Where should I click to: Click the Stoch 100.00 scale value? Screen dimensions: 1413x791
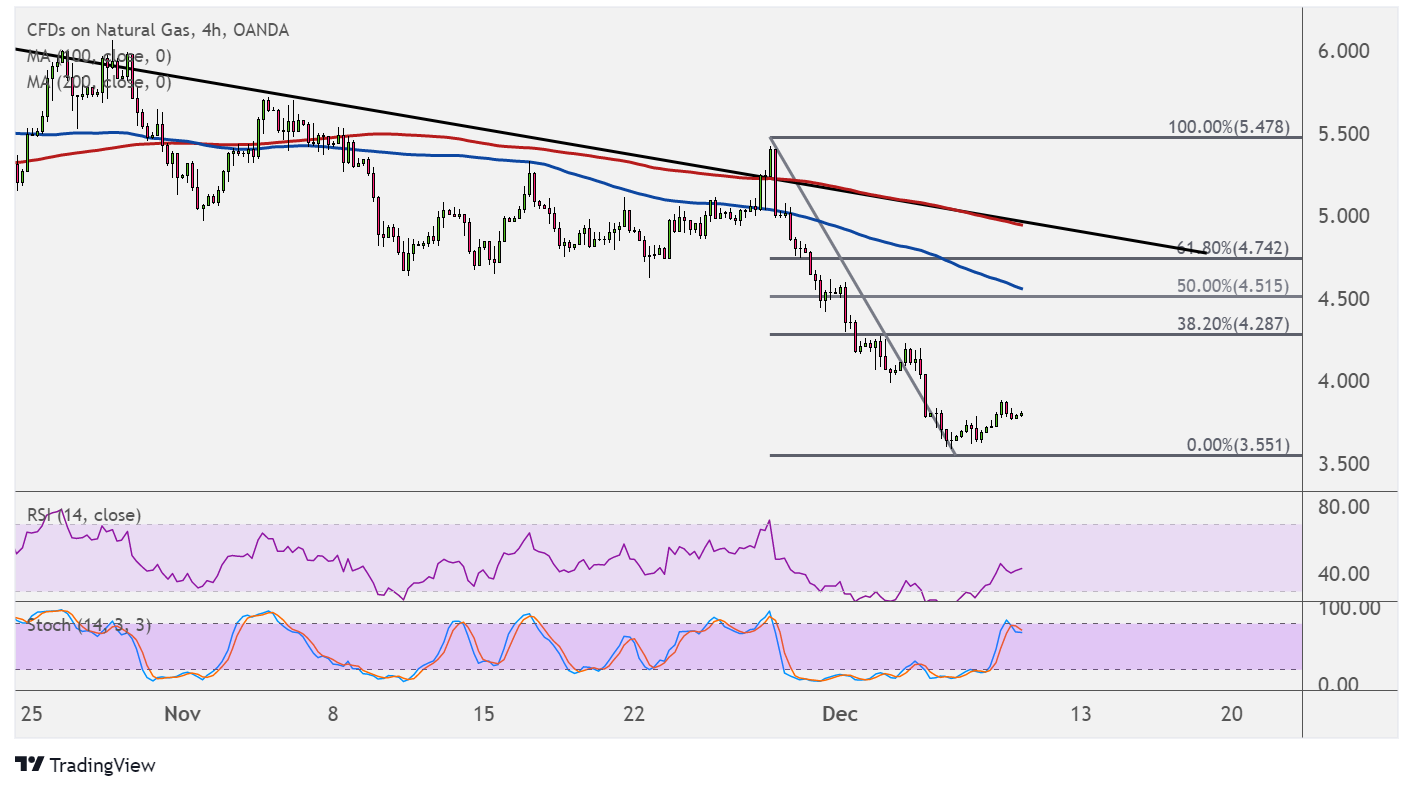tap(1348, 608)
